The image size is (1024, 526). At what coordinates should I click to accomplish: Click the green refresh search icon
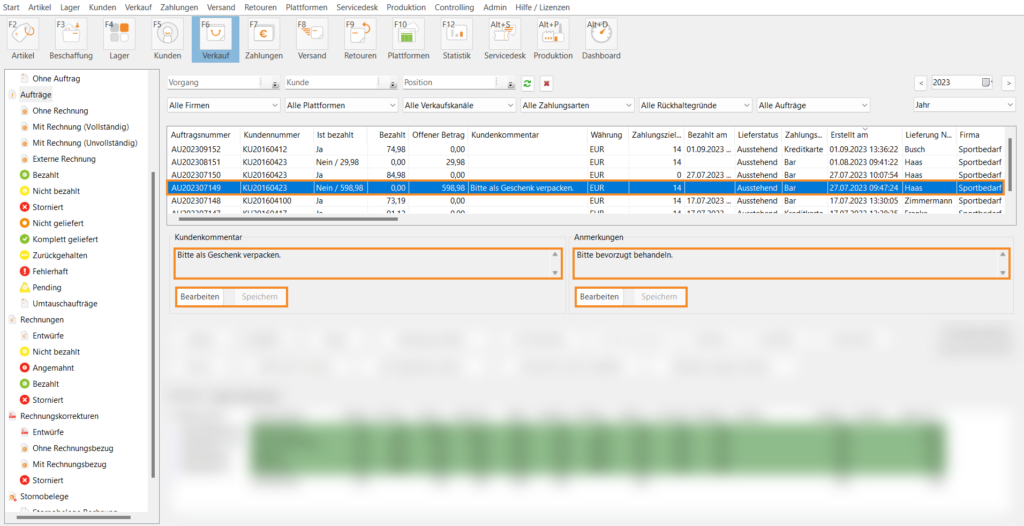tap(527, 83)
